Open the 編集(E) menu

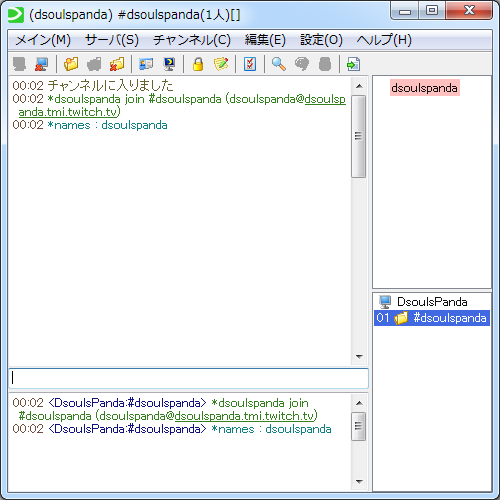[265, 40]
